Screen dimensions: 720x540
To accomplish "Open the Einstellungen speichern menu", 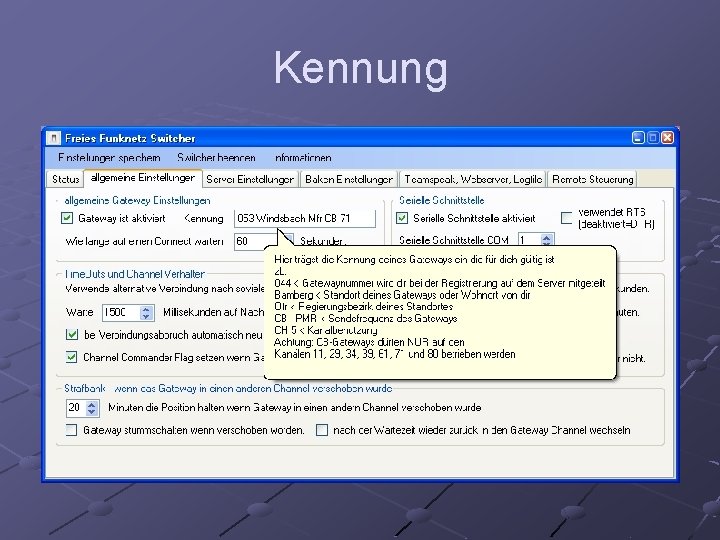I will tap(109, 158).
